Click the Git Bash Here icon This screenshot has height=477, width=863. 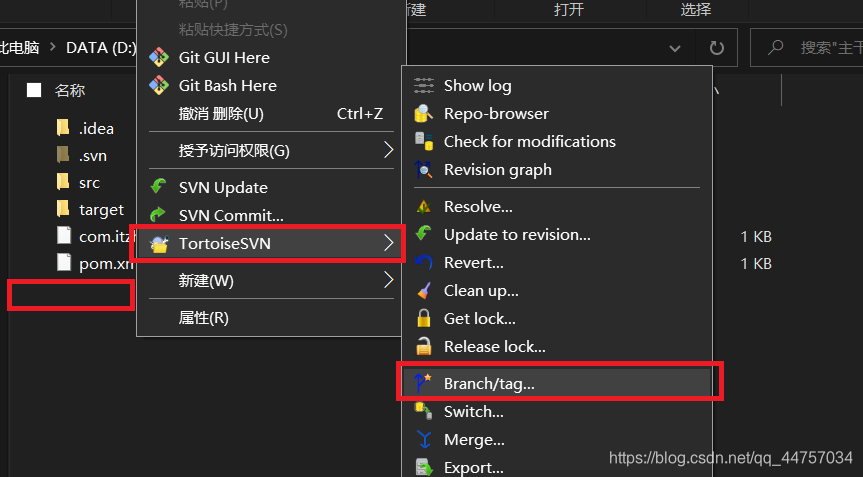[159, 86]
